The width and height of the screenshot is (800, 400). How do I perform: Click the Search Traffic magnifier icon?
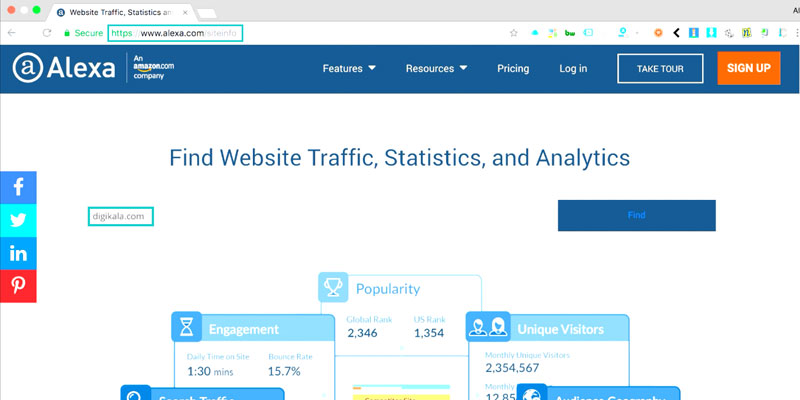136,393
